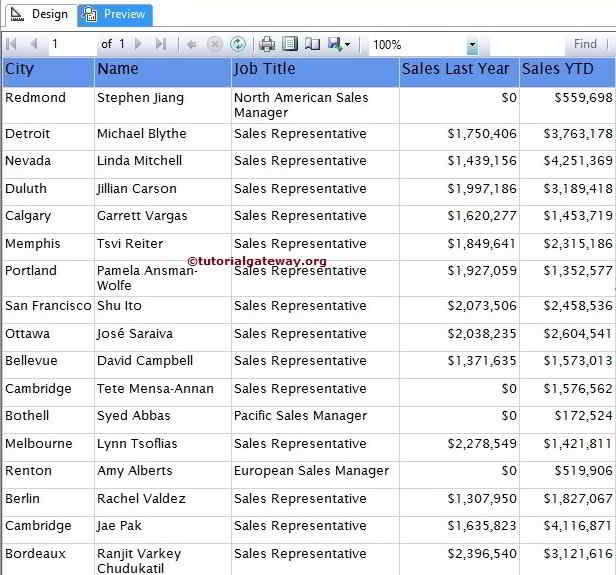Select the $4,251,369 Sales YTD value
This screenshot has width=616, height=575.
(x=567, y=164)
